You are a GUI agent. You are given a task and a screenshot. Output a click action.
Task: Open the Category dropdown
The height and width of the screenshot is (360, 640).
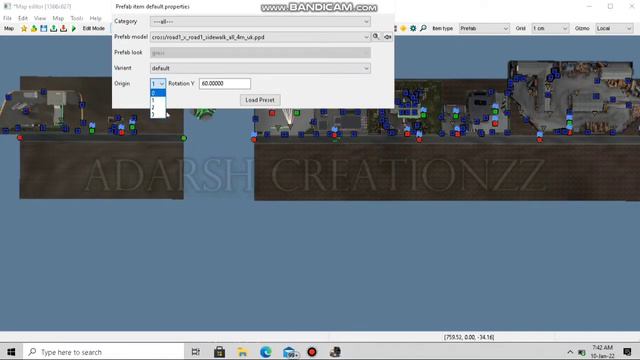click(260, 22)
